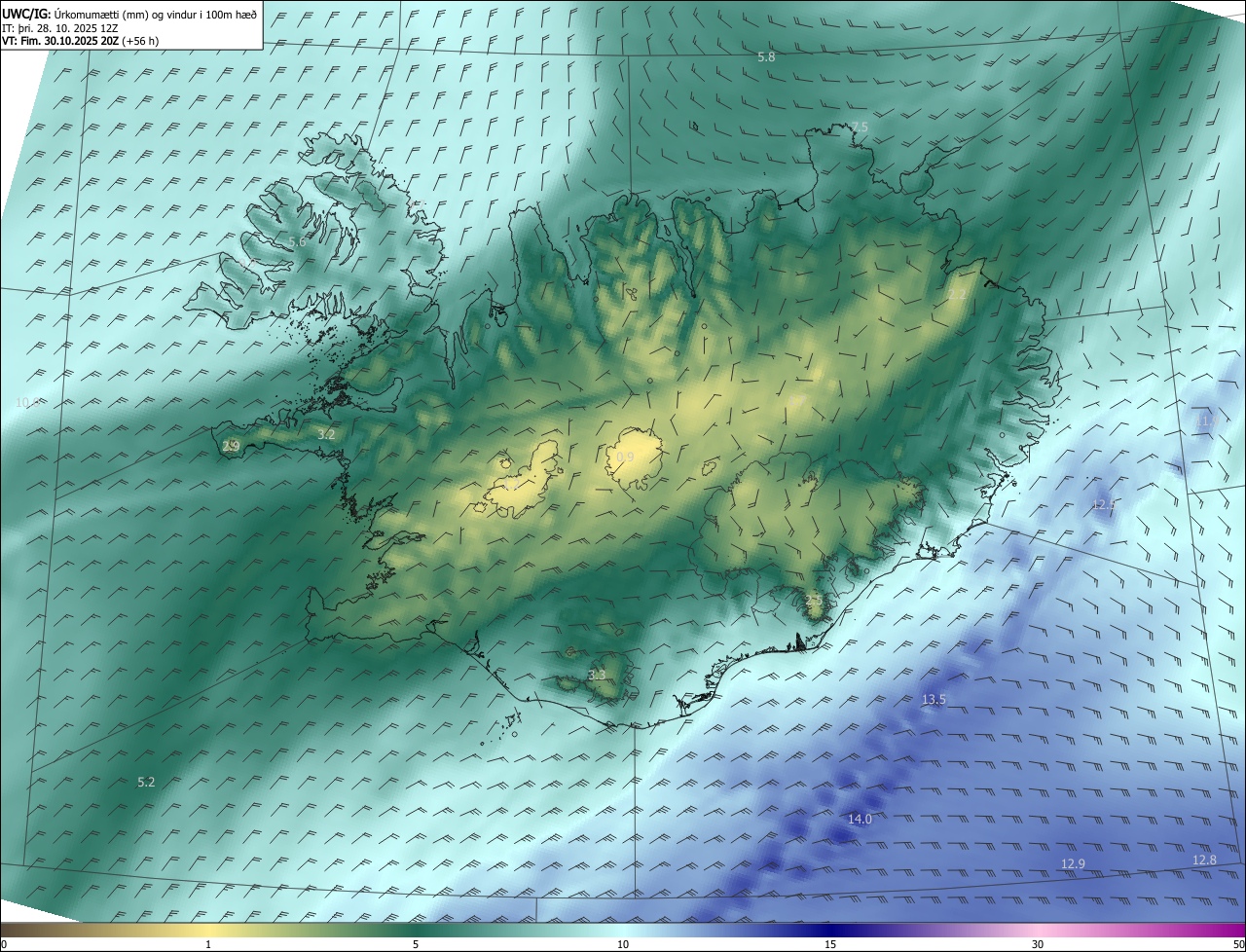Click the 5.6 value label over the Westfjords

297,241
